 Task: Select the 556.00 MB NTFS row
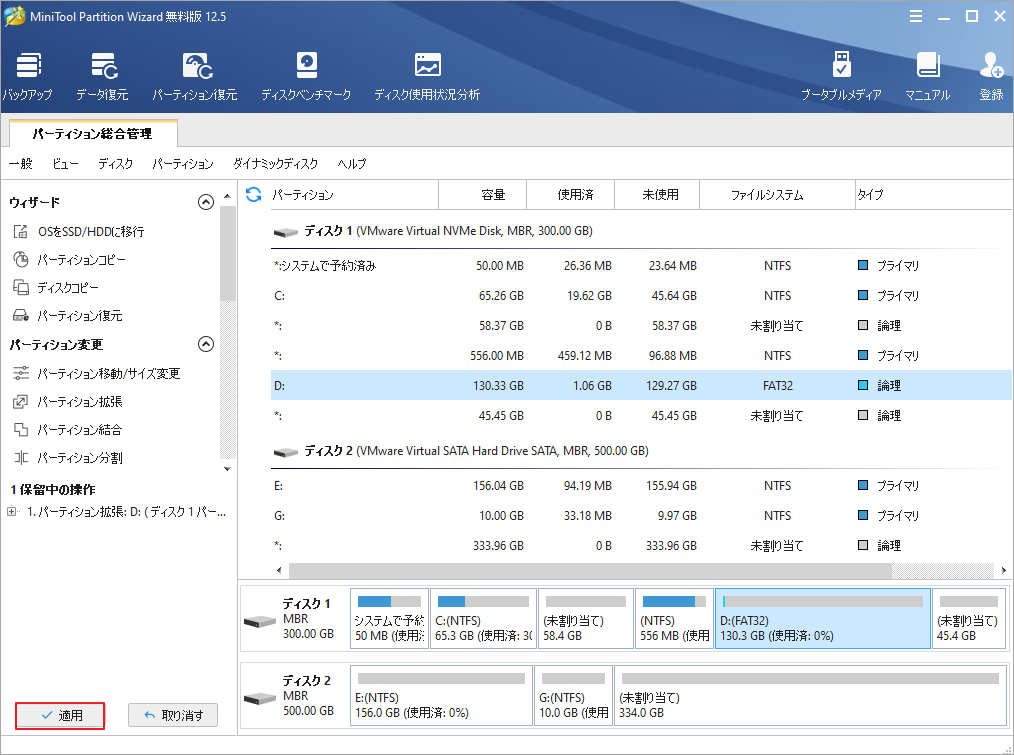[x=640, y=356]
